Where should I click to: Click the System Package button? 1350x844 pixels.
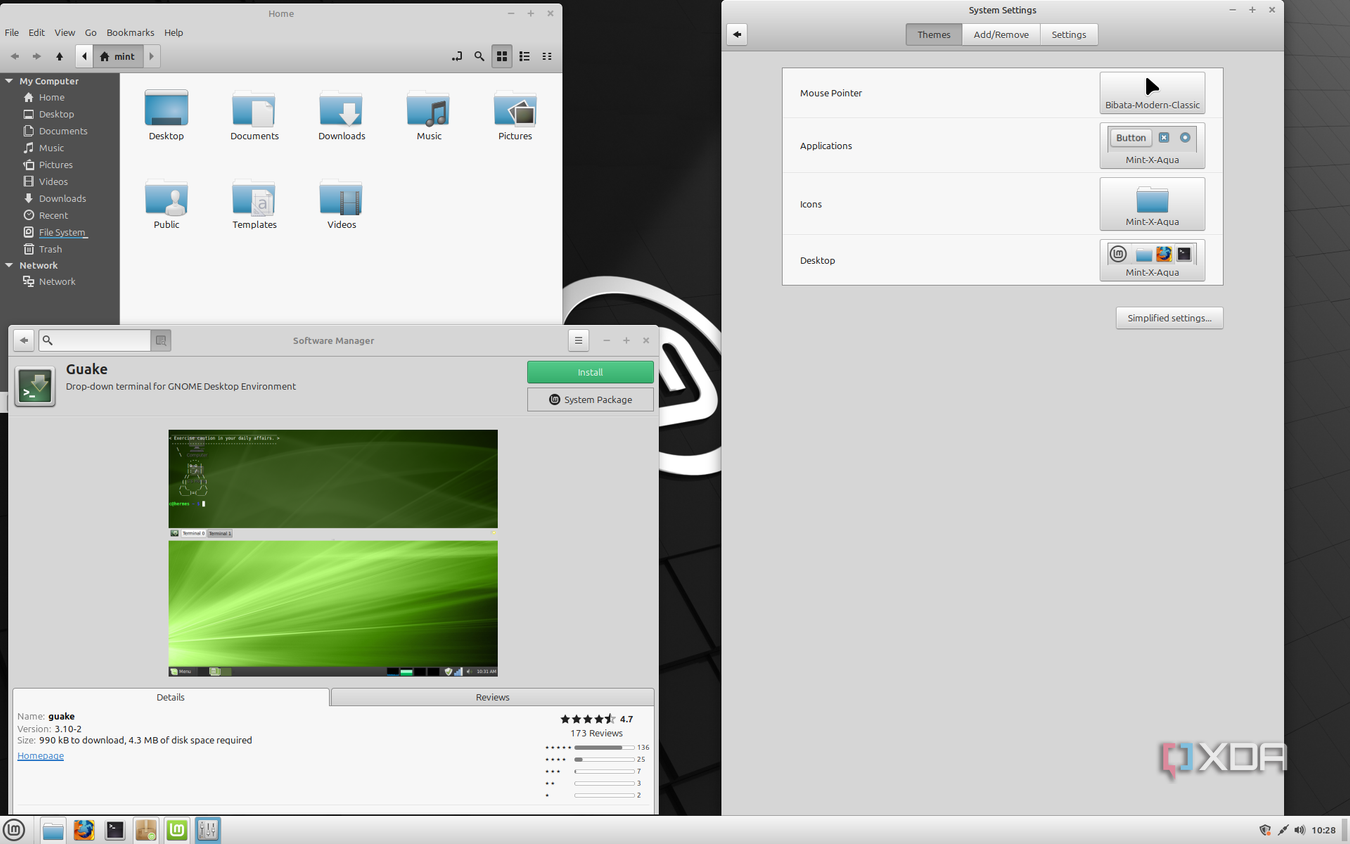(590, 399)
